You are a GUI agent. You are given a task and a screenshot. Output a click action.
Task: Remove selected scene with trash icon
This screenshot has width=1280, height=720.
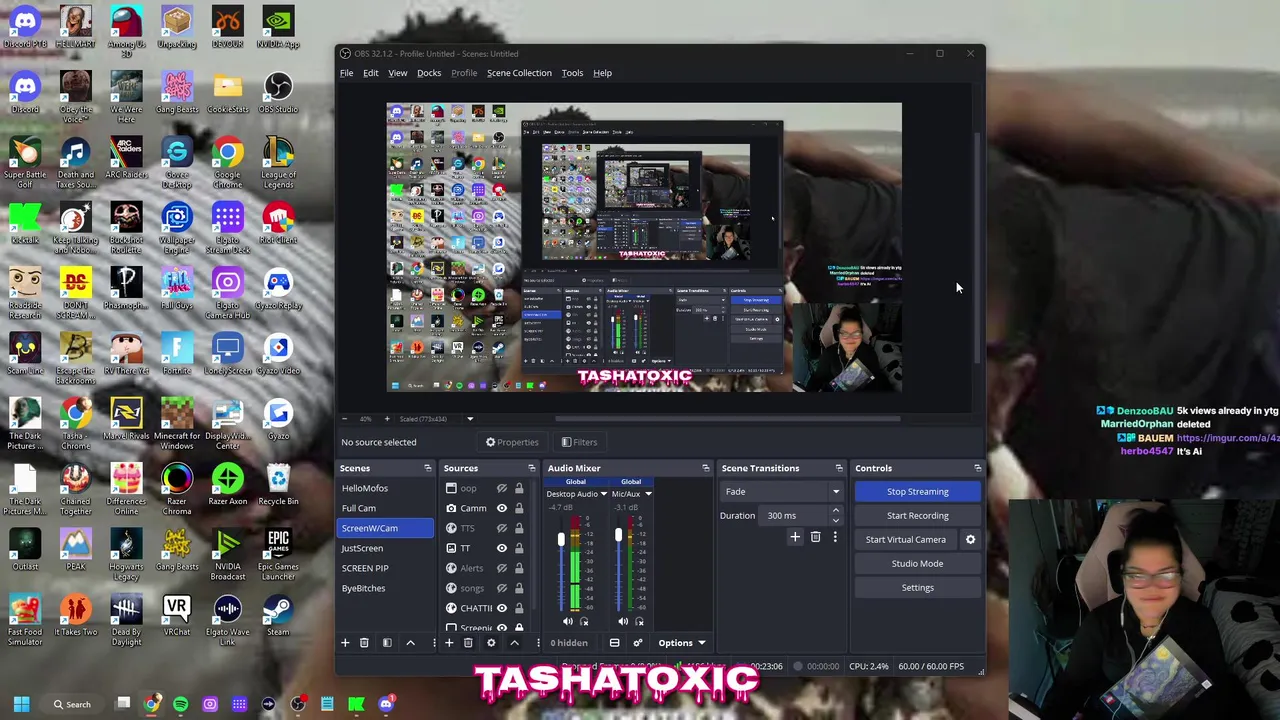[x=364, y=643]
